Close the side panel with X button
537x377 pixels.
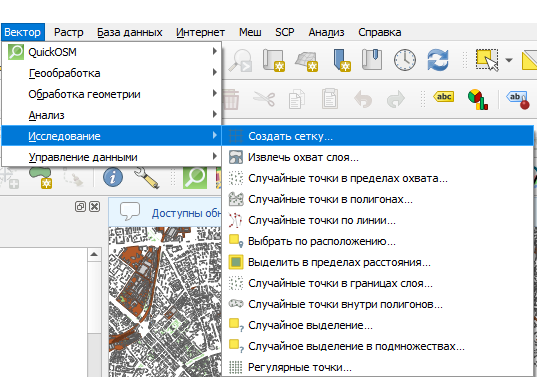point(95,206)
